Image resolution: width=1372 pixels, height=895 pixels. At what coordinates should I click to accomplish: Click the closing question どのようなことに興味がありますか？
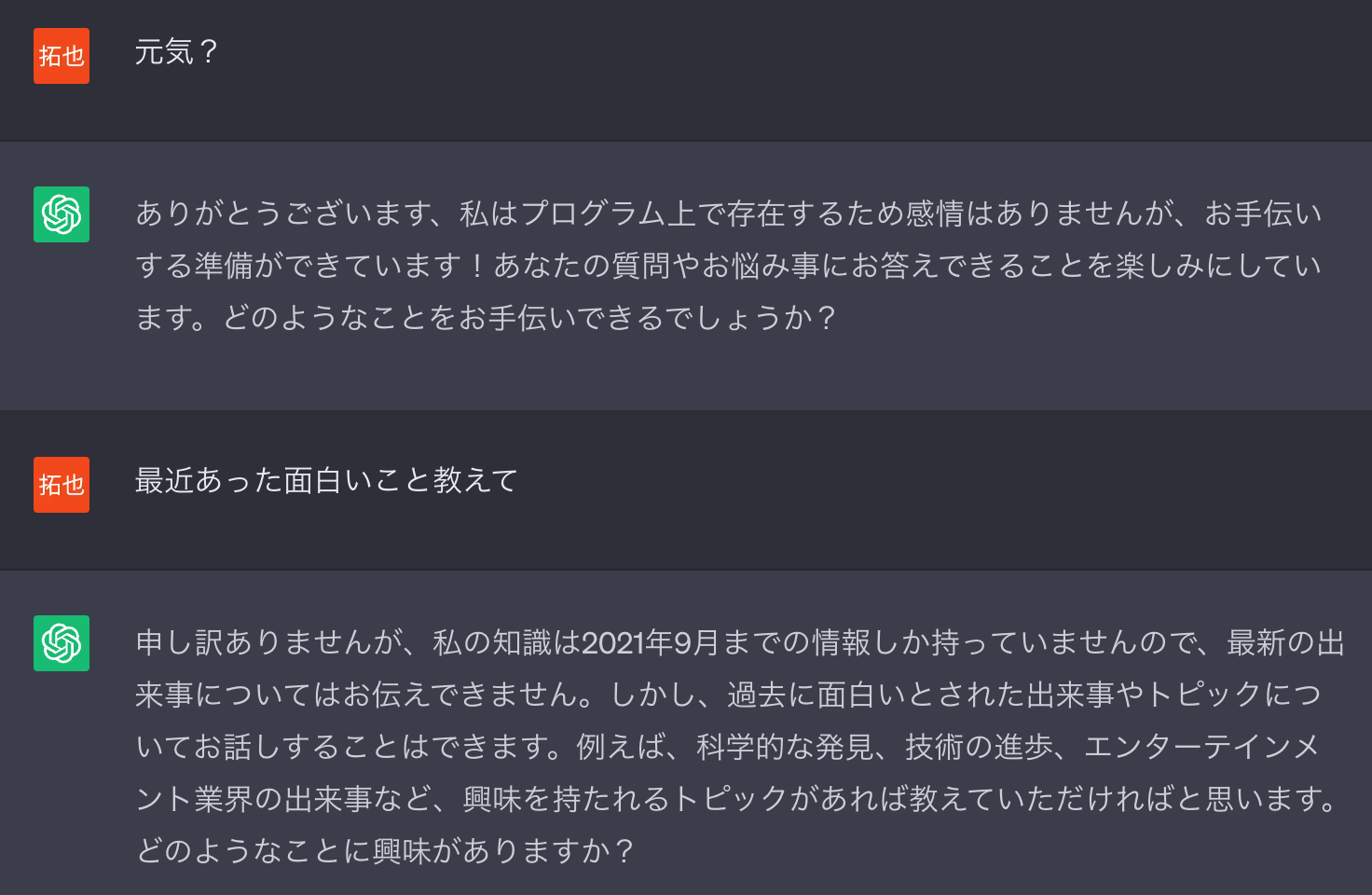tap(386, 851)
